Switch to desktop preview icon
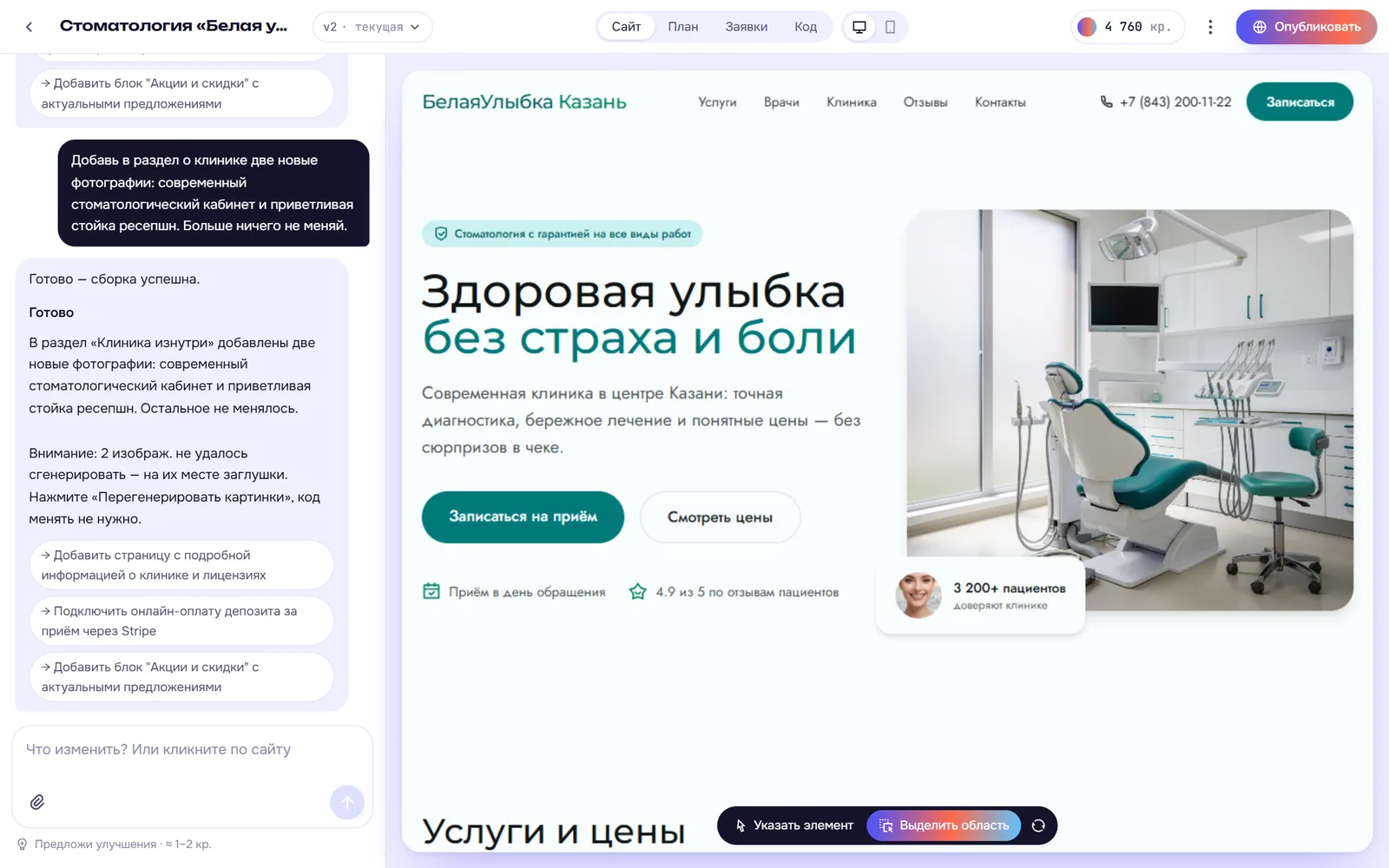 point(859,27)
